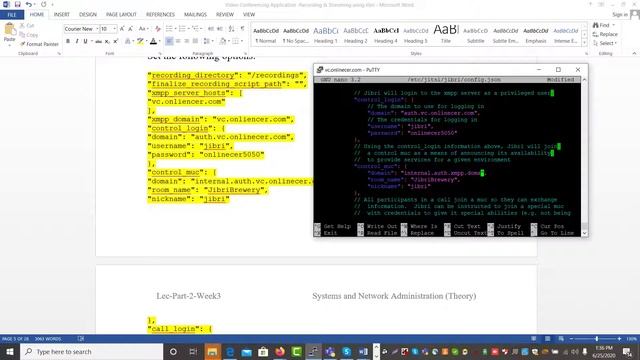Increase the paragraph indent
Viewport: 640px width, 360px height.
pyautogui.click(x=220, y=29)
